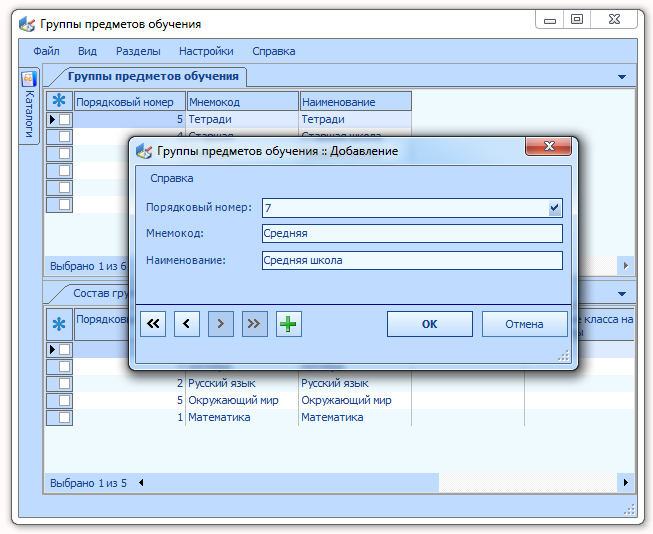Select Тетради cell in Наименование column
This screenshot has width=653, height=534.
(356, 120)
